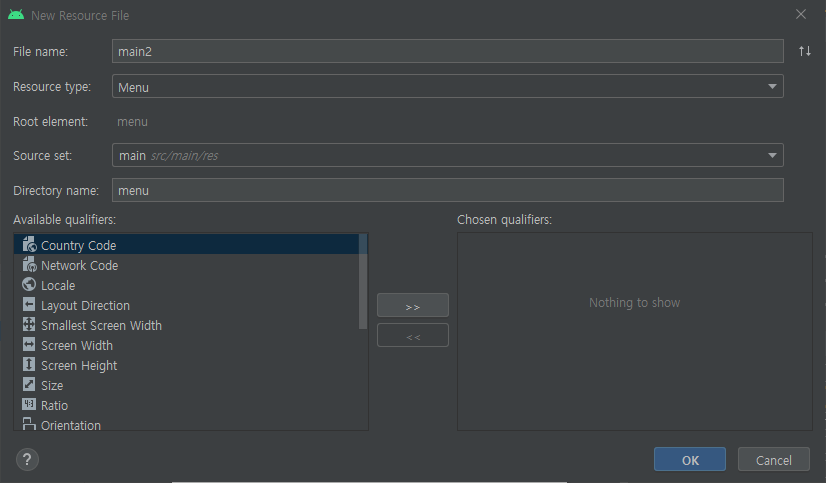Click the sort arrows icon beside File name

click(804, 51)
